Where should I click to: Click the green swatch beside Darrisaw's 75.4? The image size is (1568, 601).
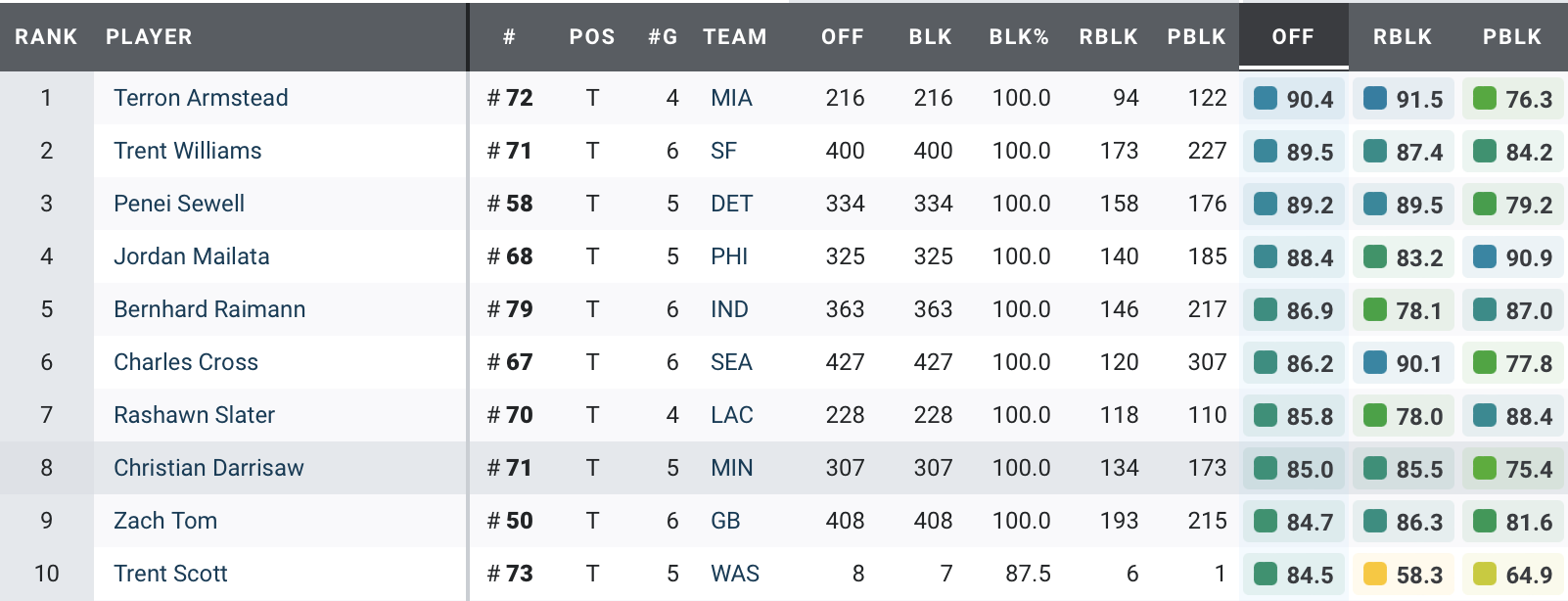[1485, 468]
